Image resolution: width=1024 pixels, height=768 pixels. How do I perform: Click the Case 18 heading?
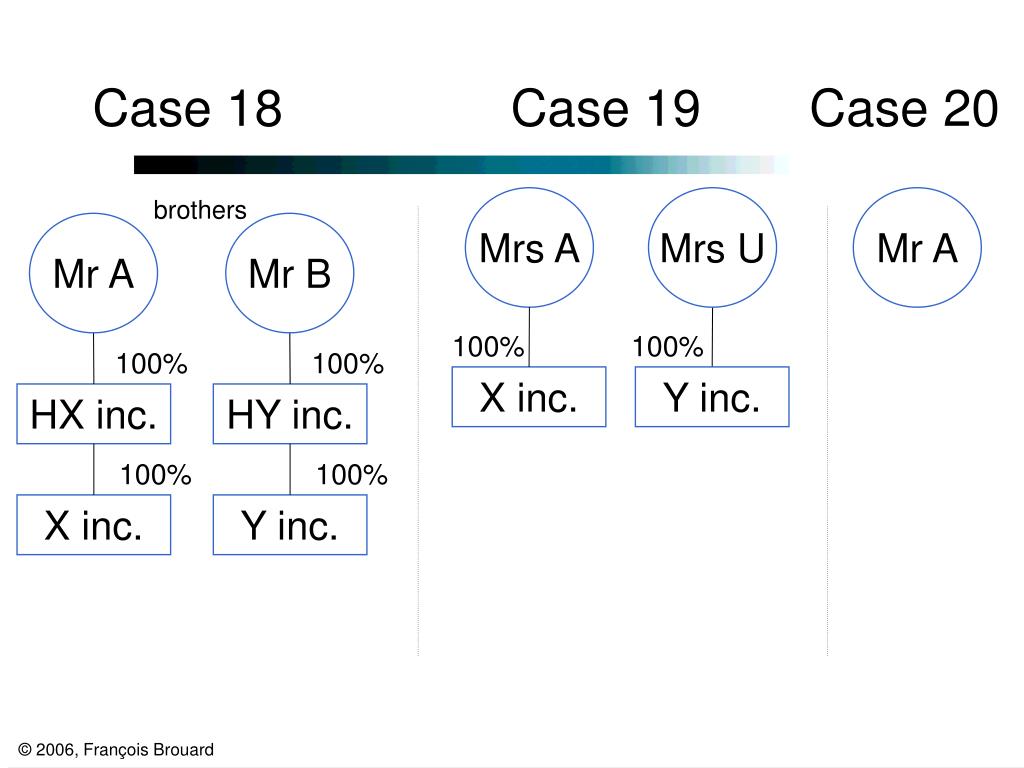pos(187,108)
